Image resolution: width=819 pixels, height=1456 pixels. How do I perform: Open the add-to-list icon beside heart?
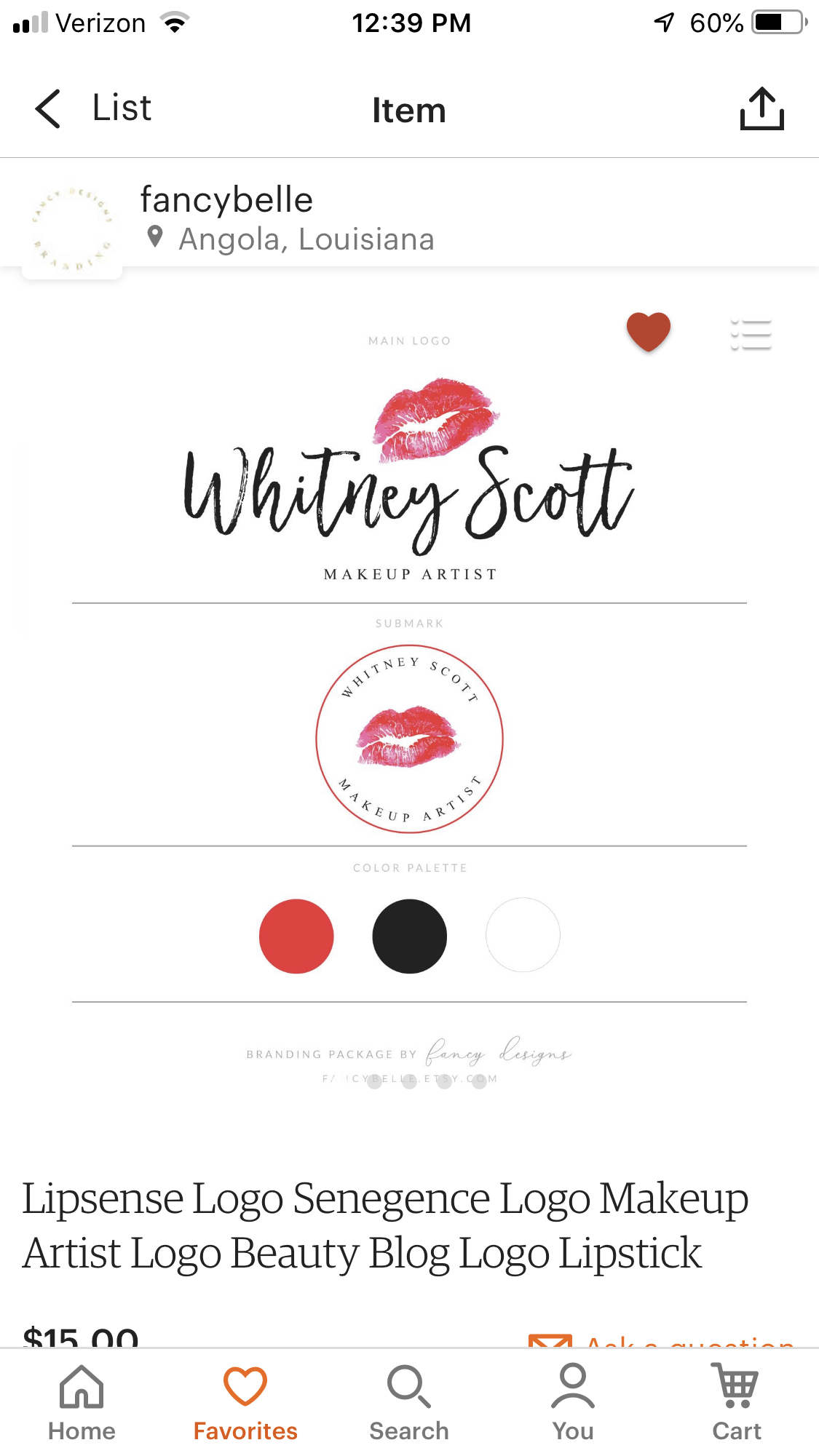751,335
